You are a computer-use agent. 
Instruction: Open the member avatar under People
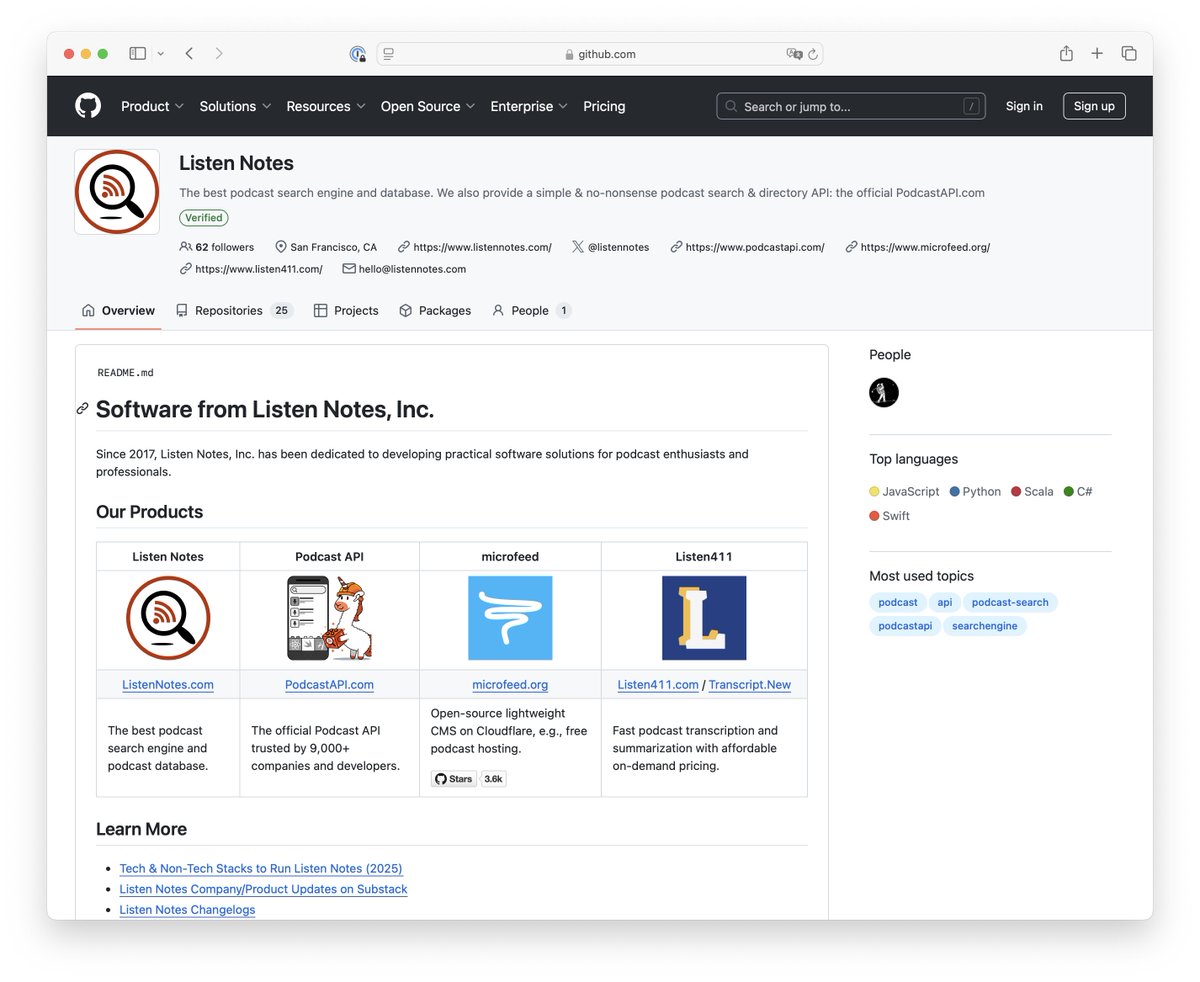[884, 392]
